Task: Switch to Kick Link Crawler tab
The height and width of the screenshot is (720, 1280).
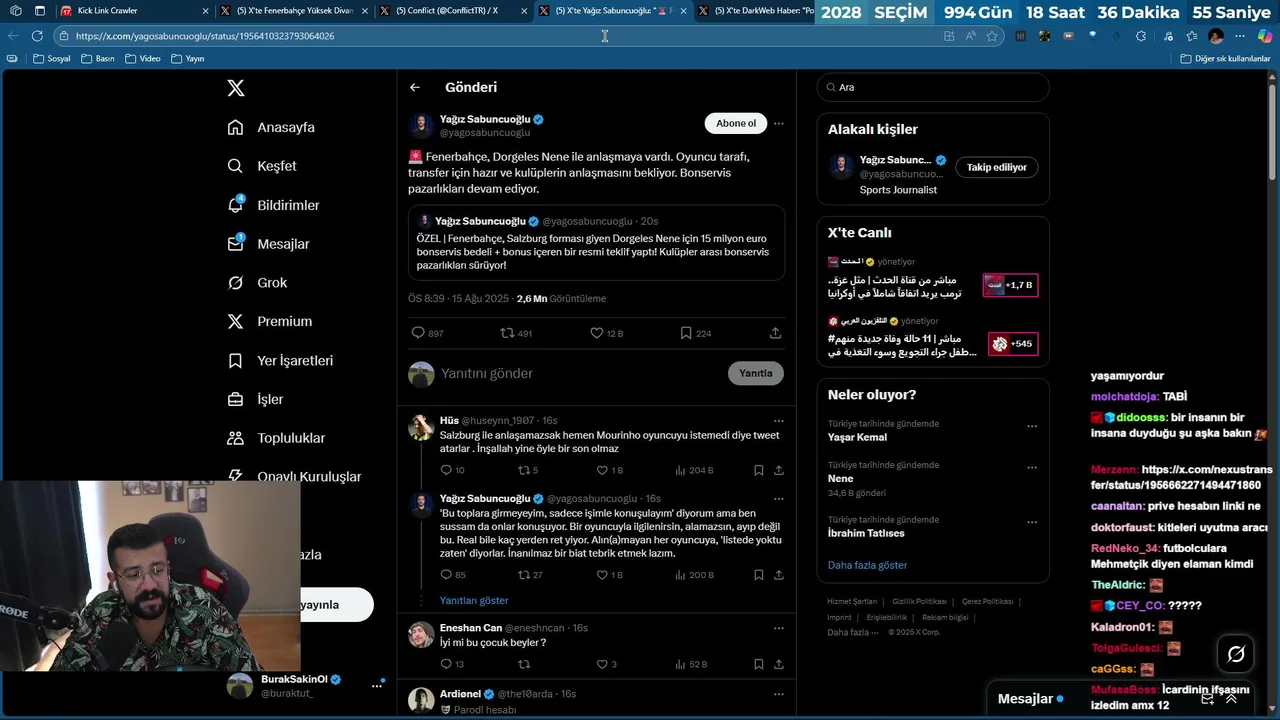Action: [135, 10]
